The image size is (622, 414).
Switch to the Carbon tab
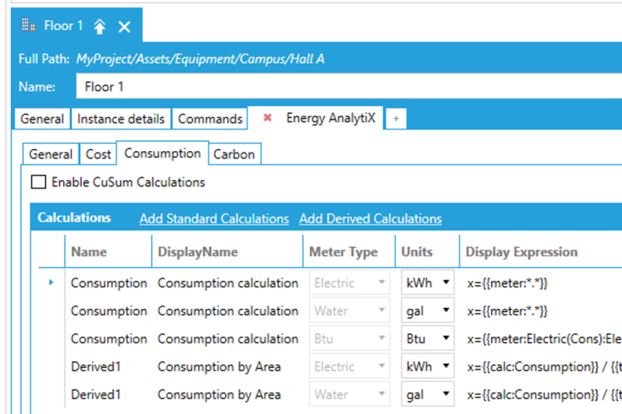click(234, 154)
